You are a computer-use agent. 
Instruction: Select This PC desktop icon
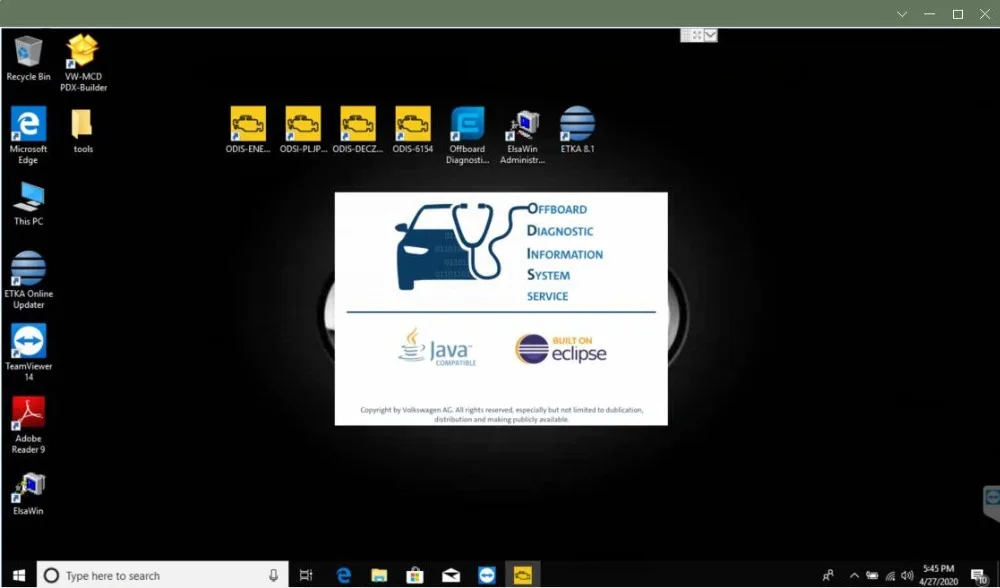pos(28,204)
